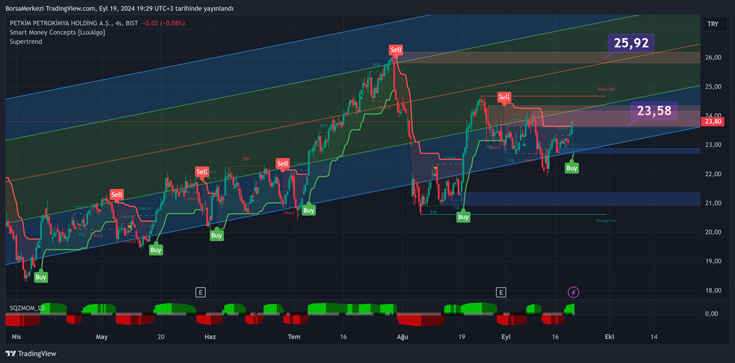This screenshot has height=363, width=735.
Task: Select the Buy label beside the 22,00 level
Action: (571, 167)
